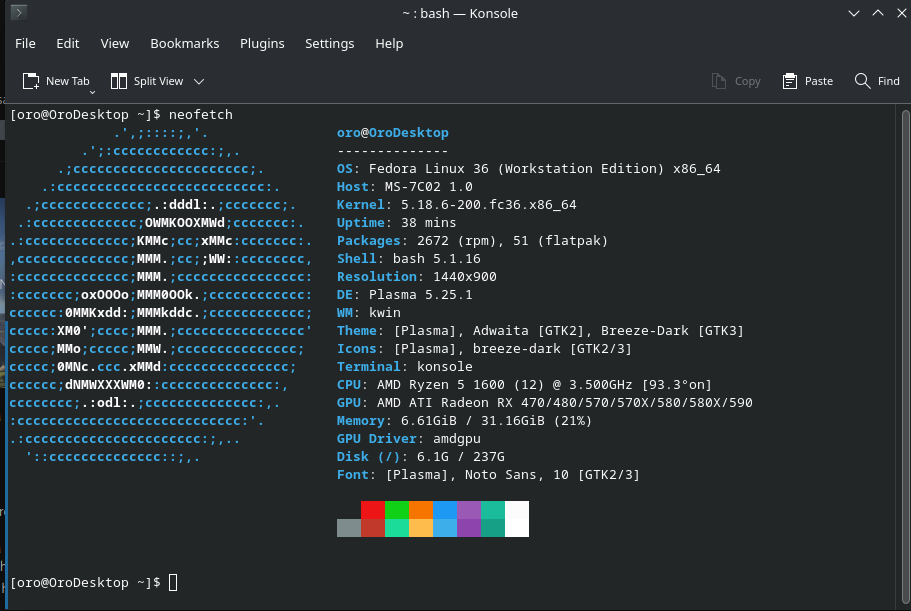Click the Copy toolbar icon
The image size is (911, 611).
click(719, 81)
